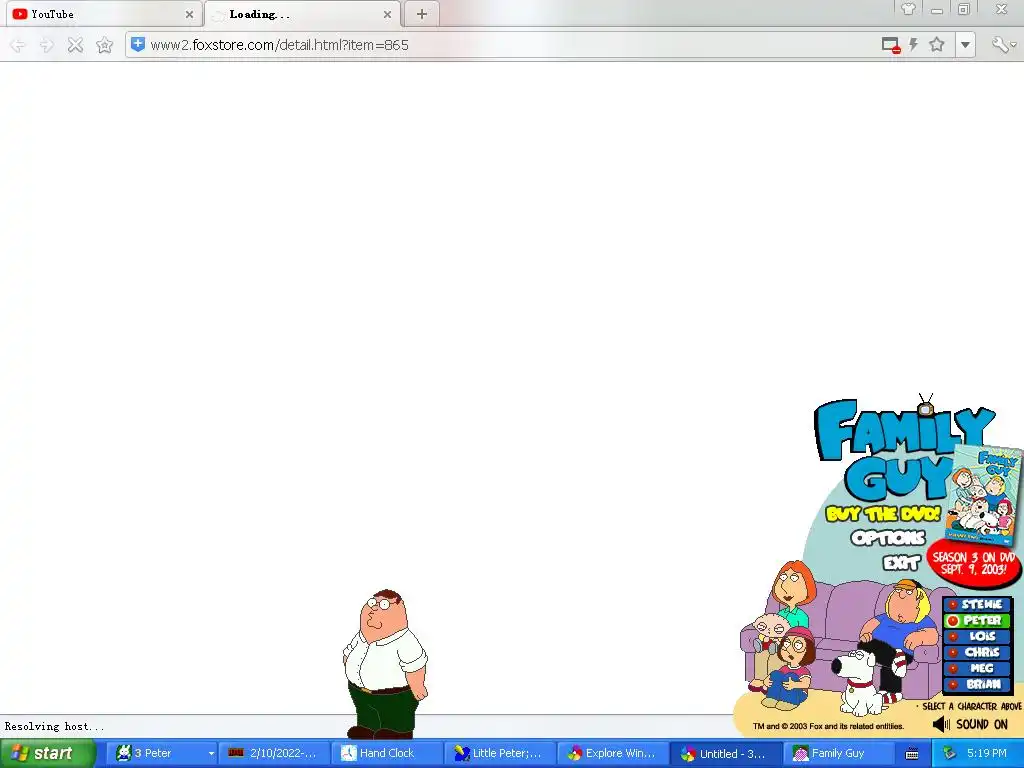1024x768 pixels.
Task: Switch to Explore Win... taskbar window
Action: (613, 753)
